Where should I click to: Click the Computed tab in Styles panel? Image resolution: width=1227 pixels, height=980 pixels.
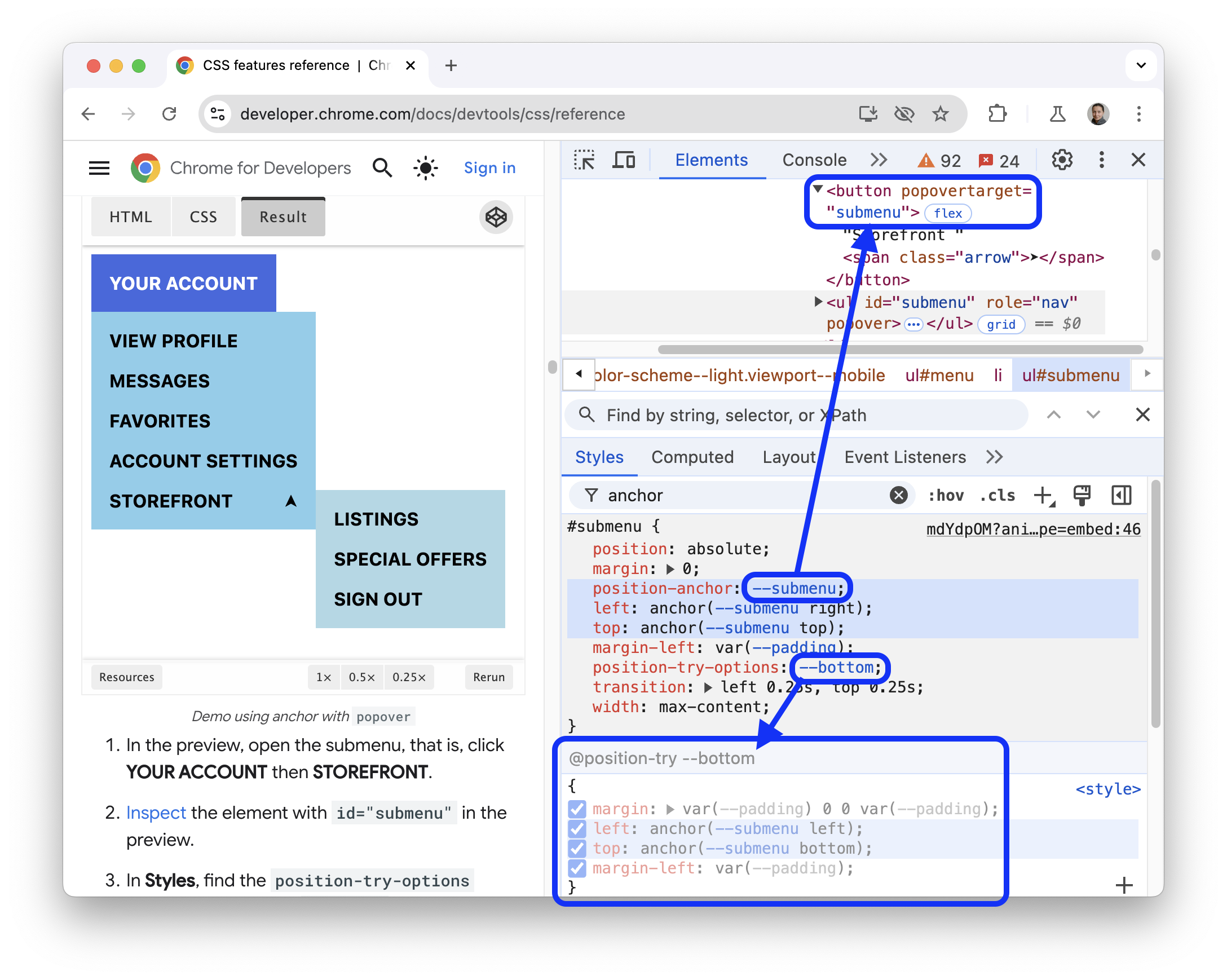[693, 457]
